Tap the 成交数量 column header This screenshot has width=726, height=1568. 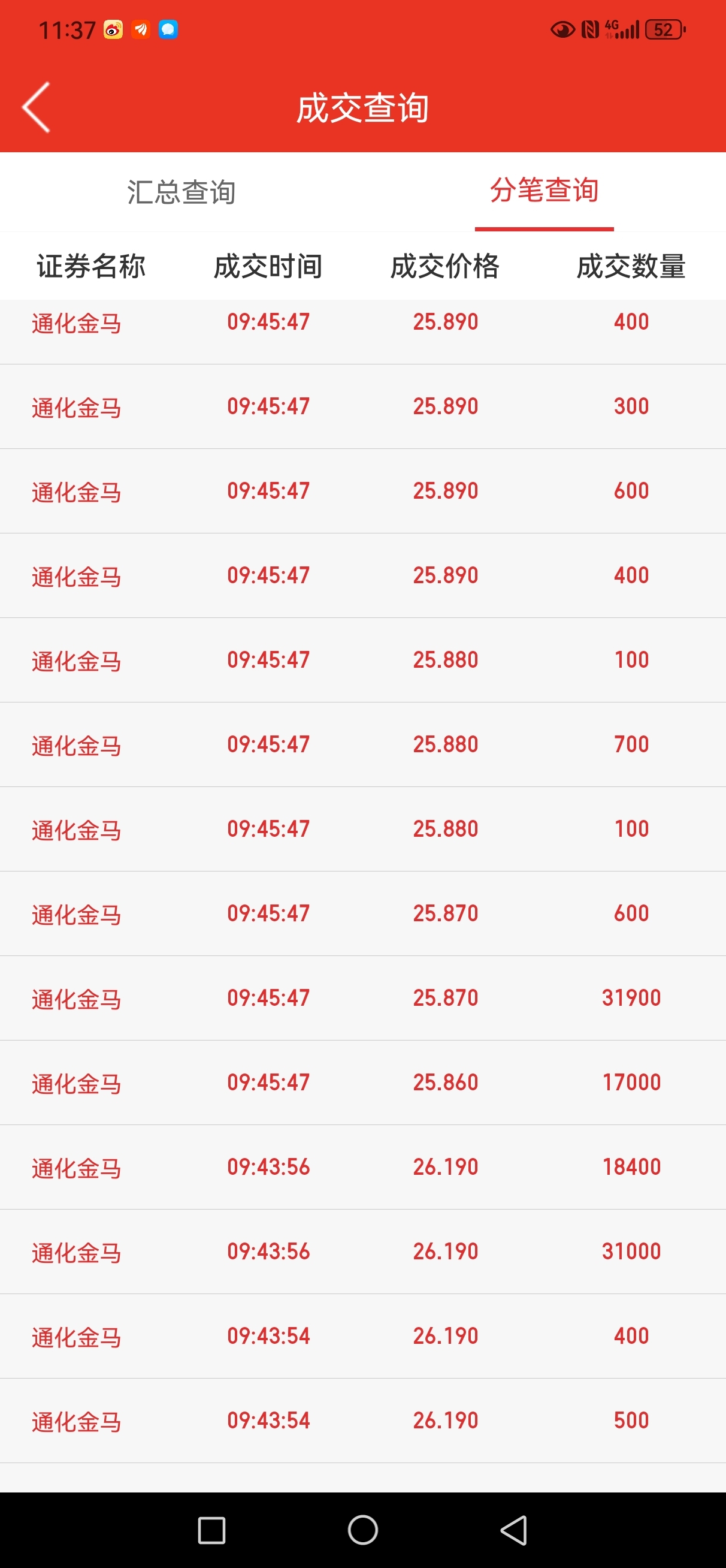tap(631, 267)
